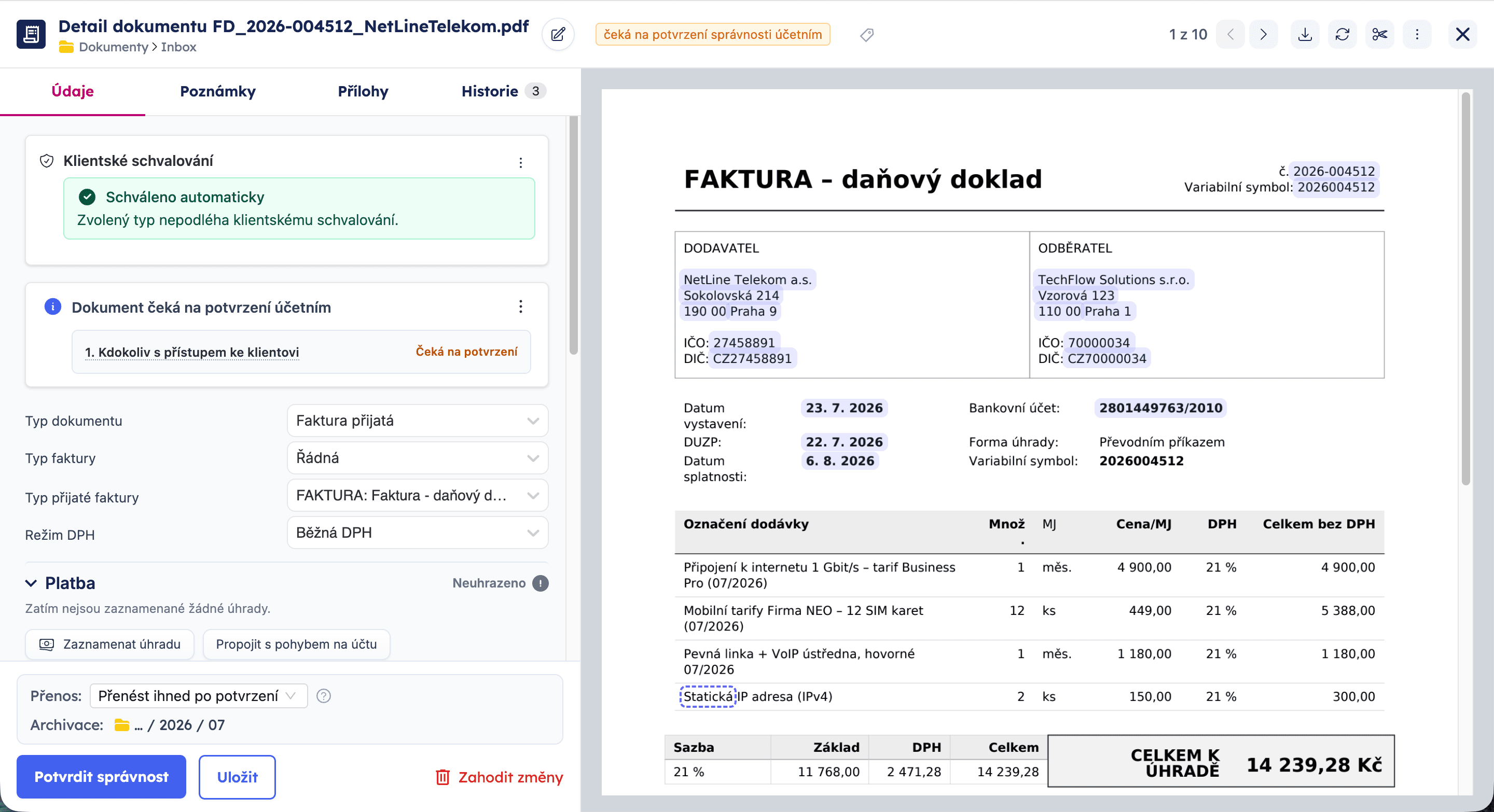1494x812 pixels.
Task: Click customer DIČ CZ70000034
Action: tap(1106, 358)
